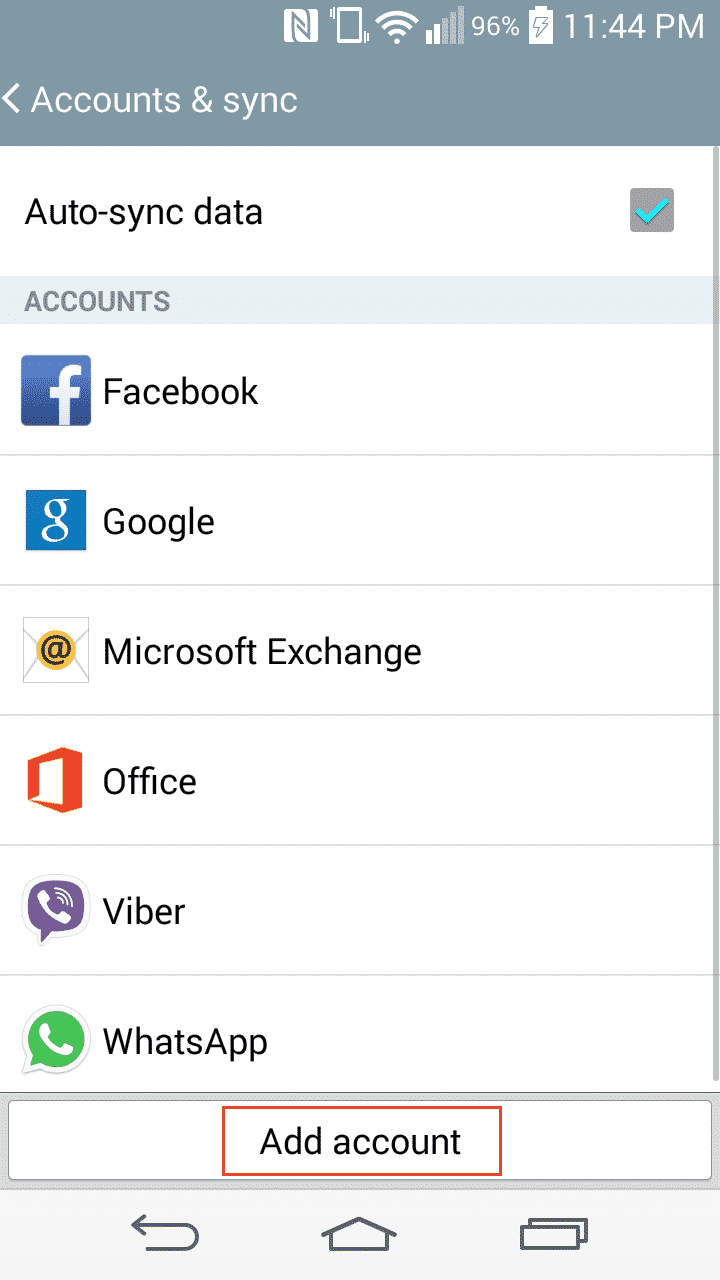The width and height of the screenshot is (720, 1280).
Task: Tap the Facebook app icon
Action: tap(56, 391)
